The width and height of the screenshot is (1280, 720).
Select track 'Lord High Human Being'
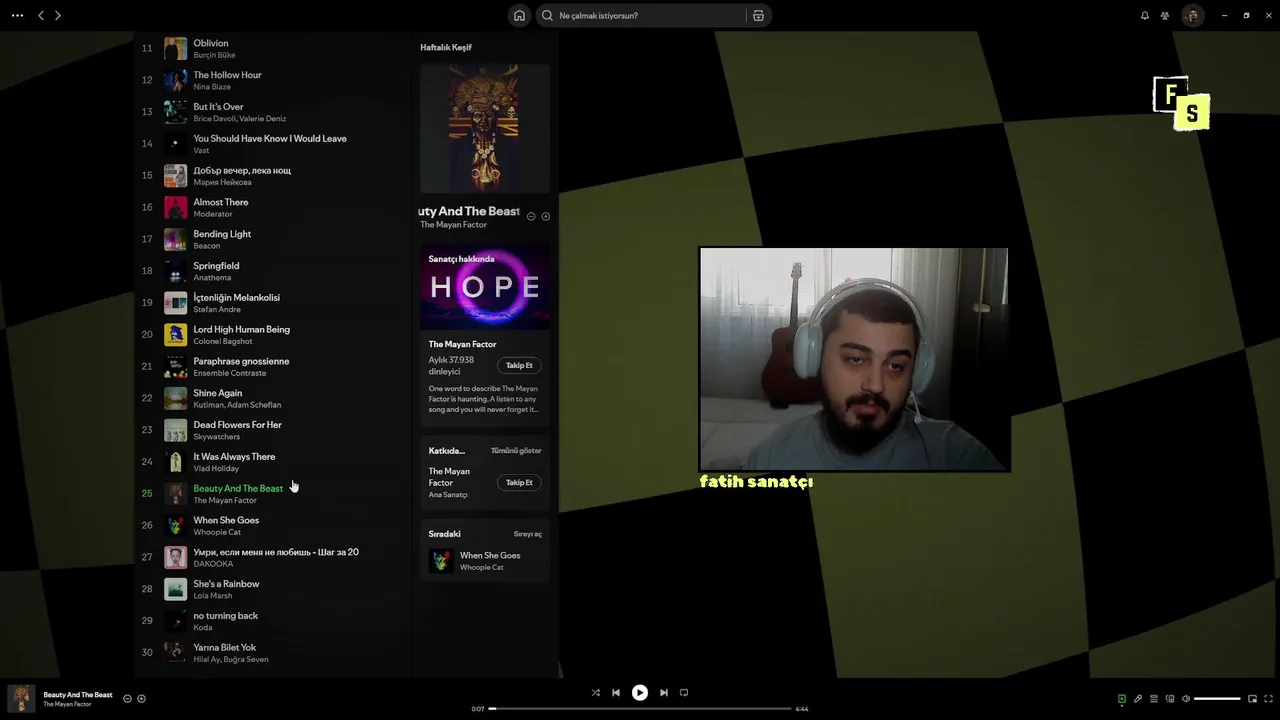pyautogui.click(x=272, y=335)
